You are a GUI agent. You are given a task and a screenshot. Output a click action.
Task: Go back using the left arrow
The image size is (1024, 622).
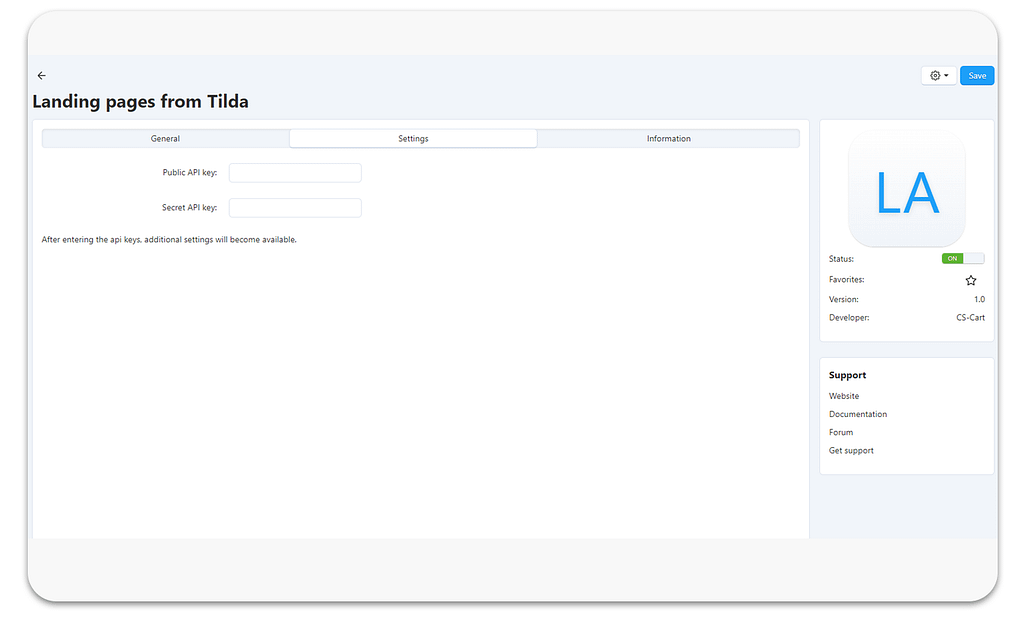click(41, 76)
